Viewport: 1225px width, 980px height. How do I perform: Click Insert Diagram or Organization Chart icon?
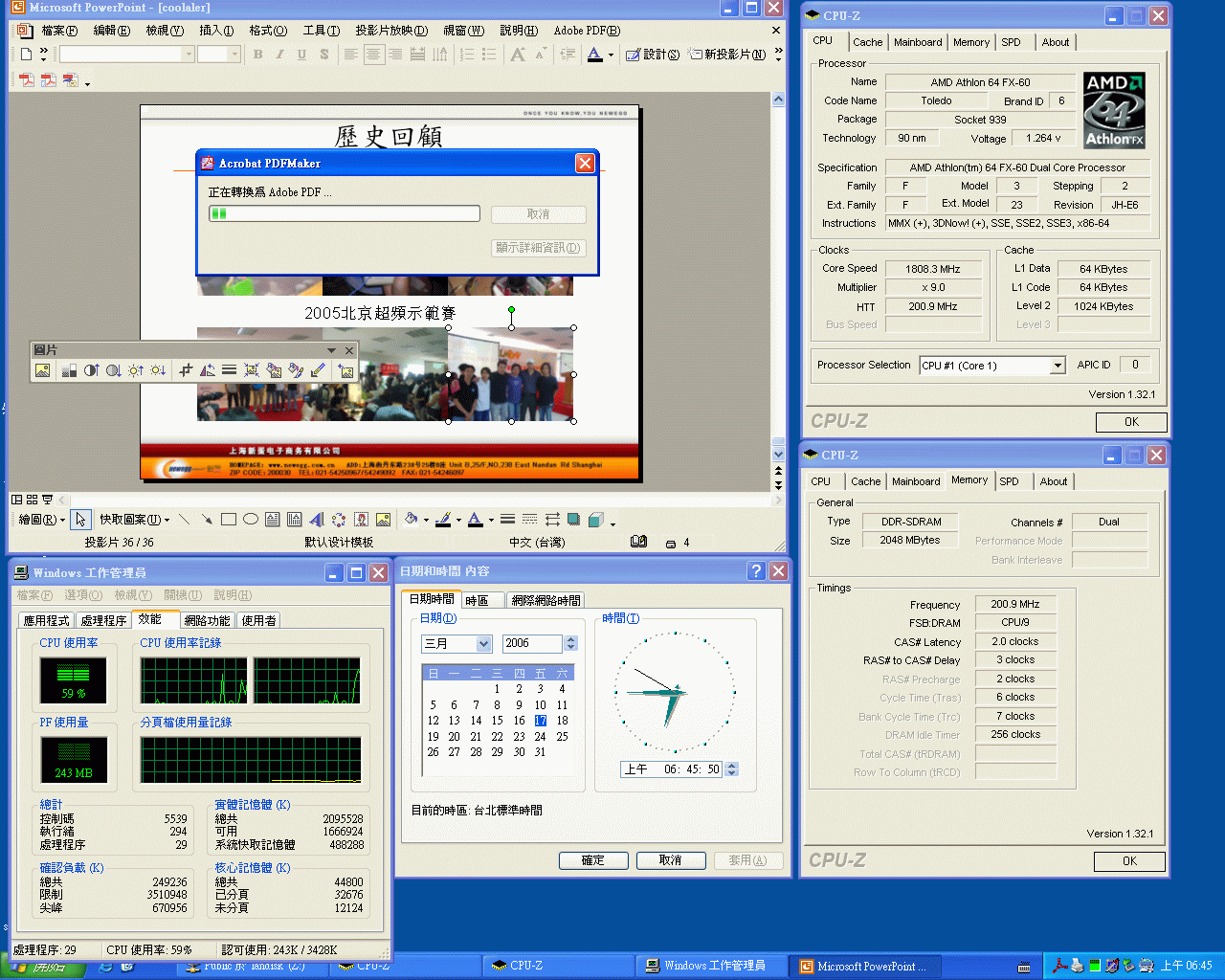pos(338,520)
